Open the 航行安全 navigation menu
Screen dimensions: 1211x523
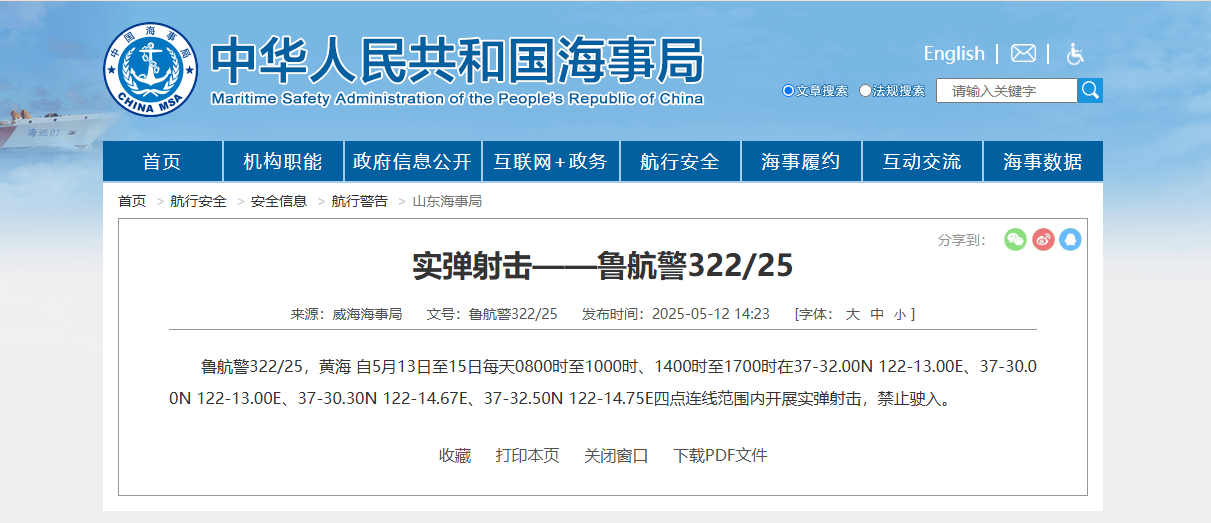680,162
